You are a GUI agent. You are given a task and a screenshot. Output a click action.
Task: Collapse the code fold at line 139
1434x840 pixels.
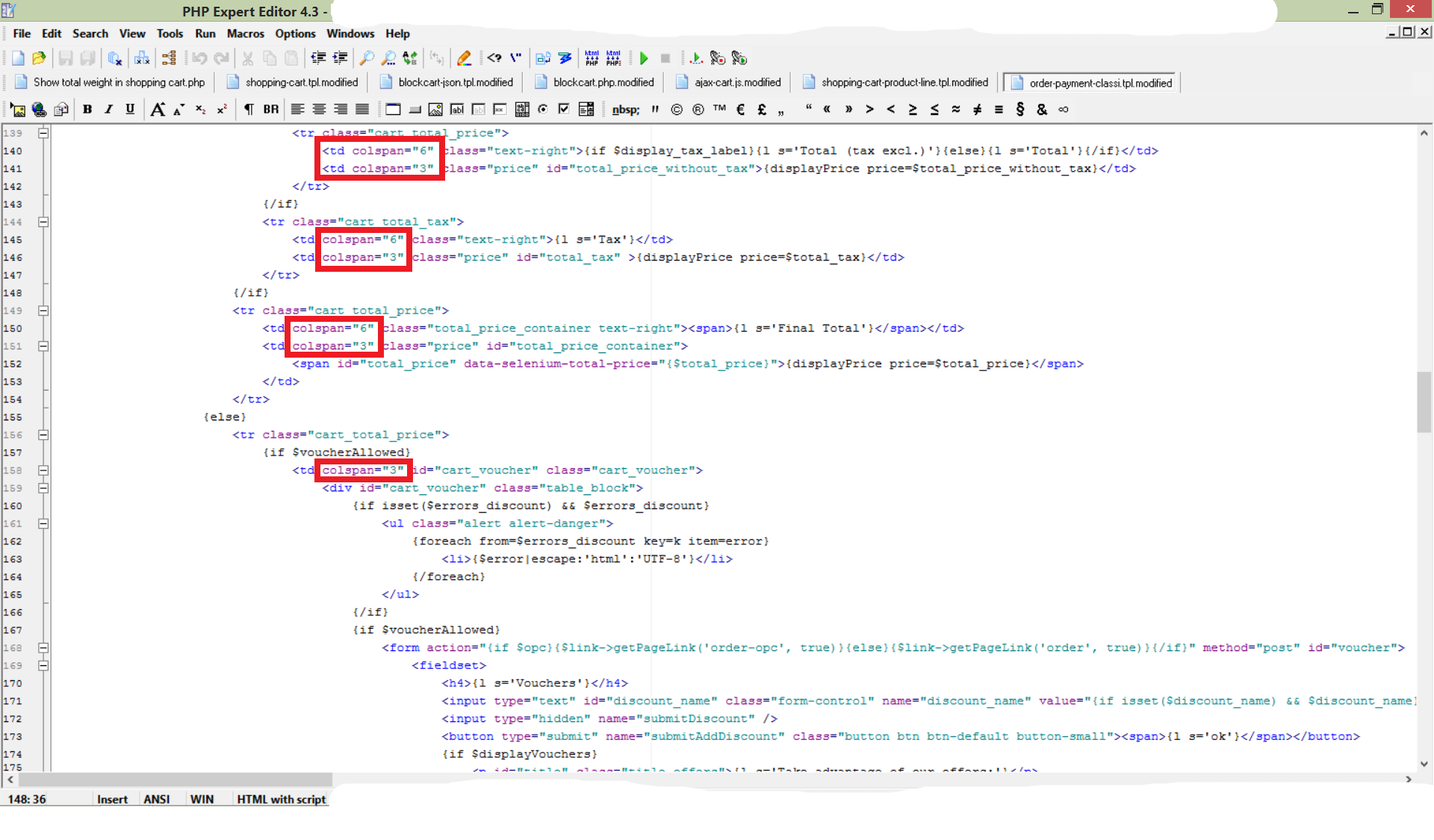43,133
